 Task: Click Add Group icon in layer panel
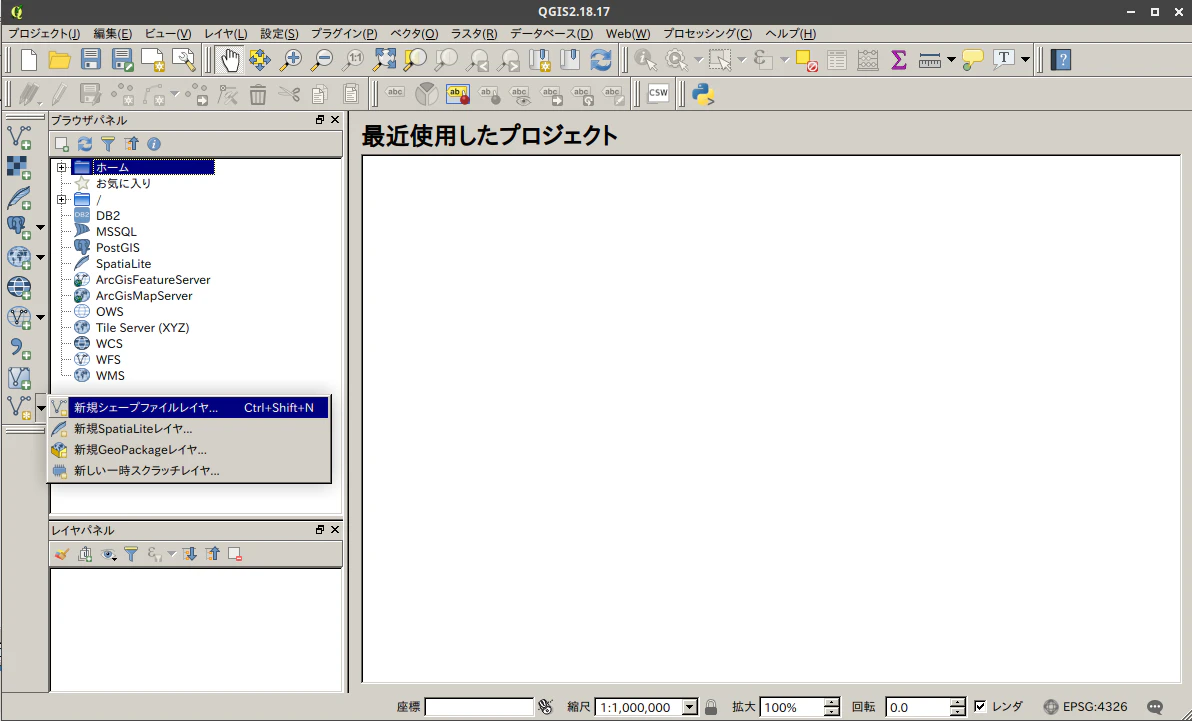point(85,554)
